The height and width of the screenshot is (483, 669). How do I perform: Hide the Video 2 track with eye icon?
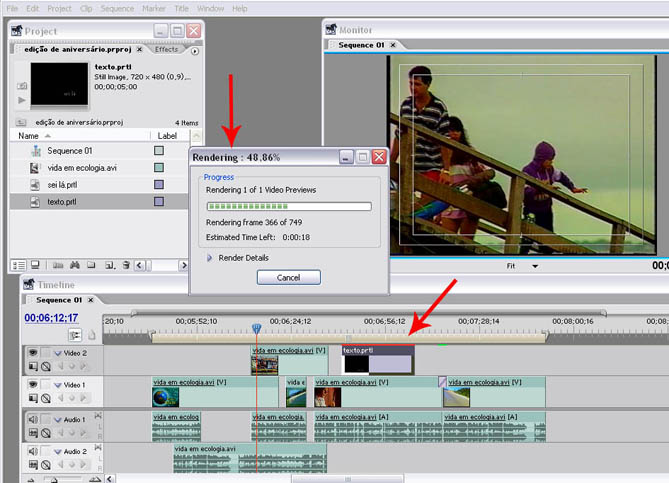32,353
